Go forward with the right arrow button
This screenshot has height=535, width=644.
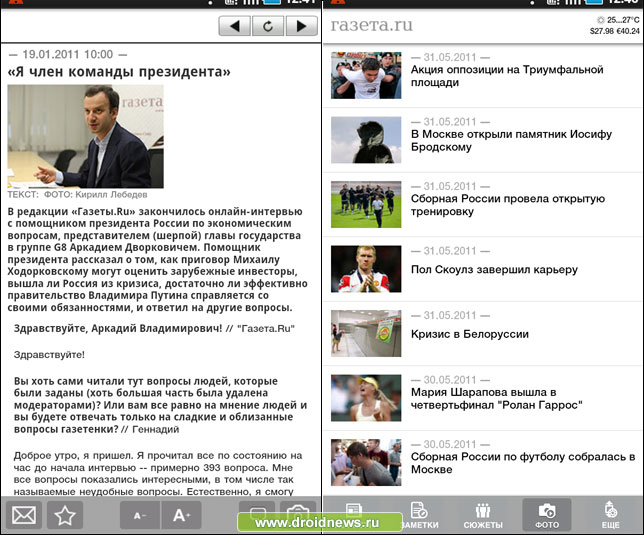click(301, 26)
